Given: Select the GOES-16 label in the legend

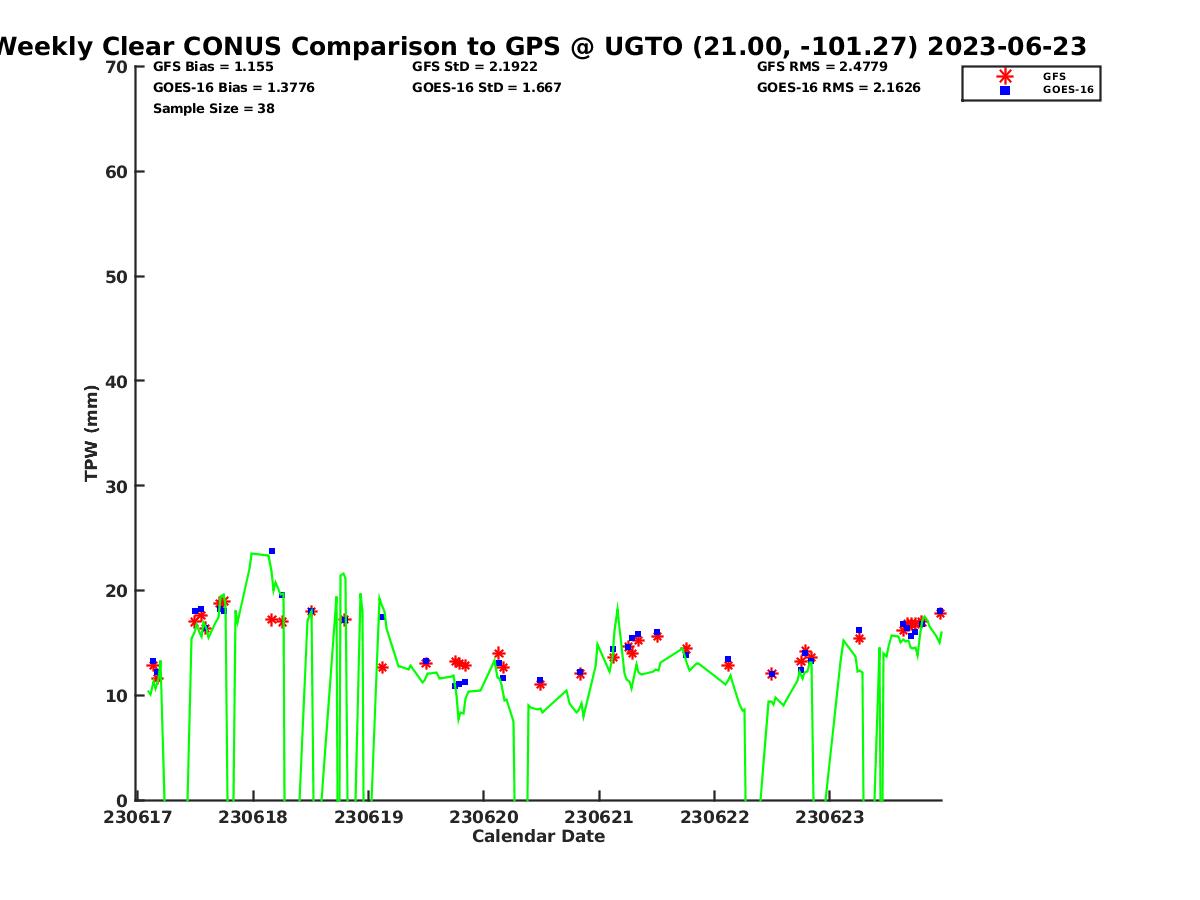Looking at the screenshot, I should [1068, 90].
